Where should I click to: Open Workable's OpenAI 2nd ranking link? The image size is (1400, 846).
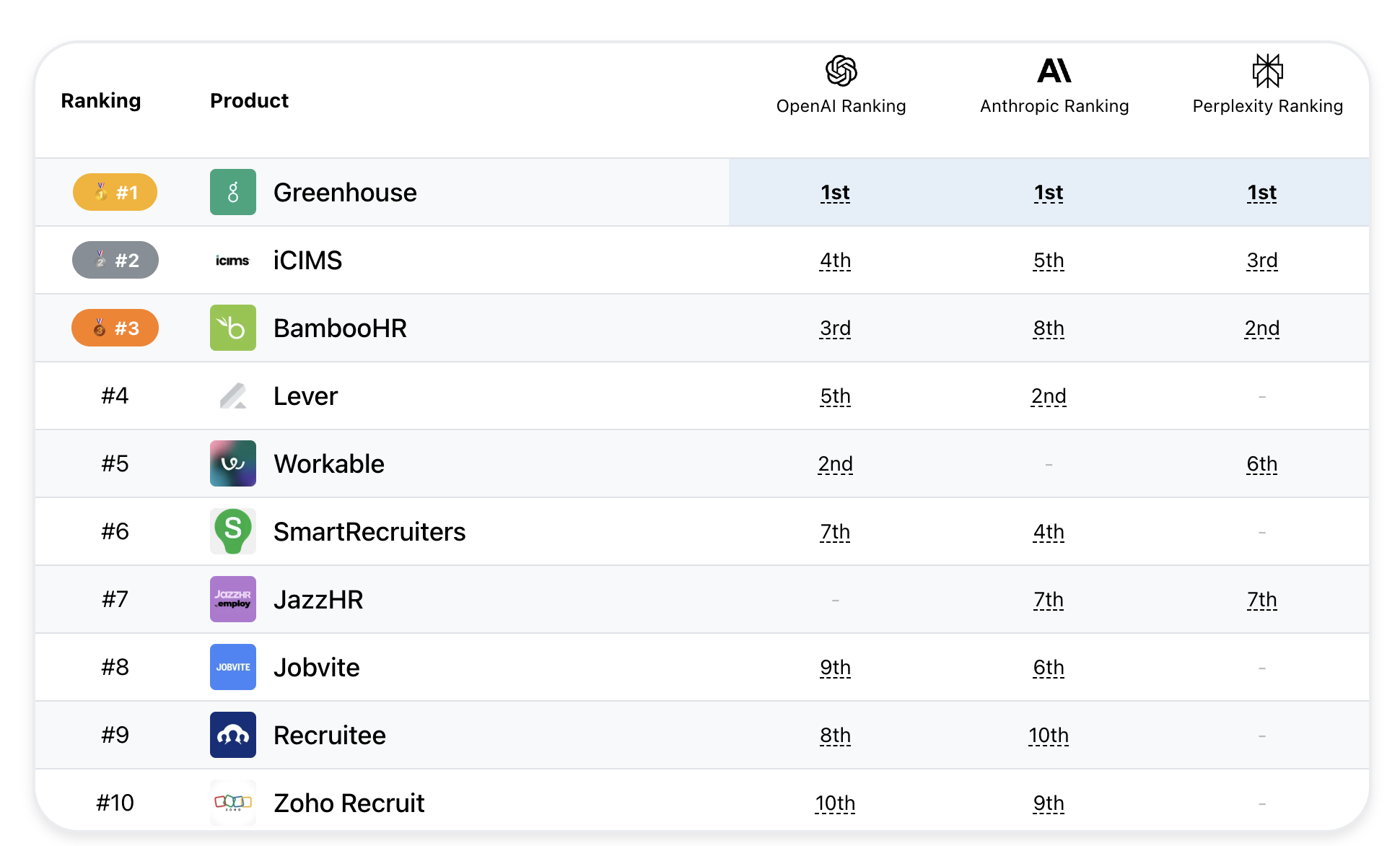tap(835, 464)
